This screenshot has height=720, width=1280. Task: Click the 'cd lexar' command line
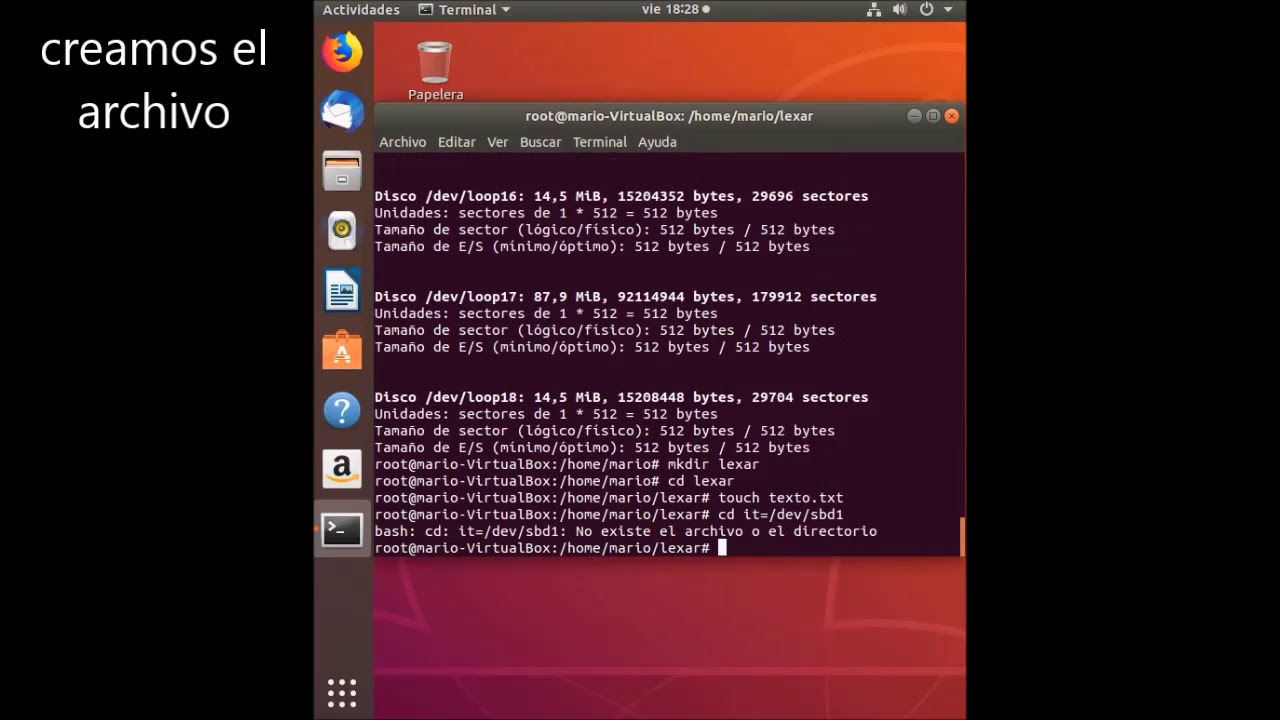pos(554,481)
